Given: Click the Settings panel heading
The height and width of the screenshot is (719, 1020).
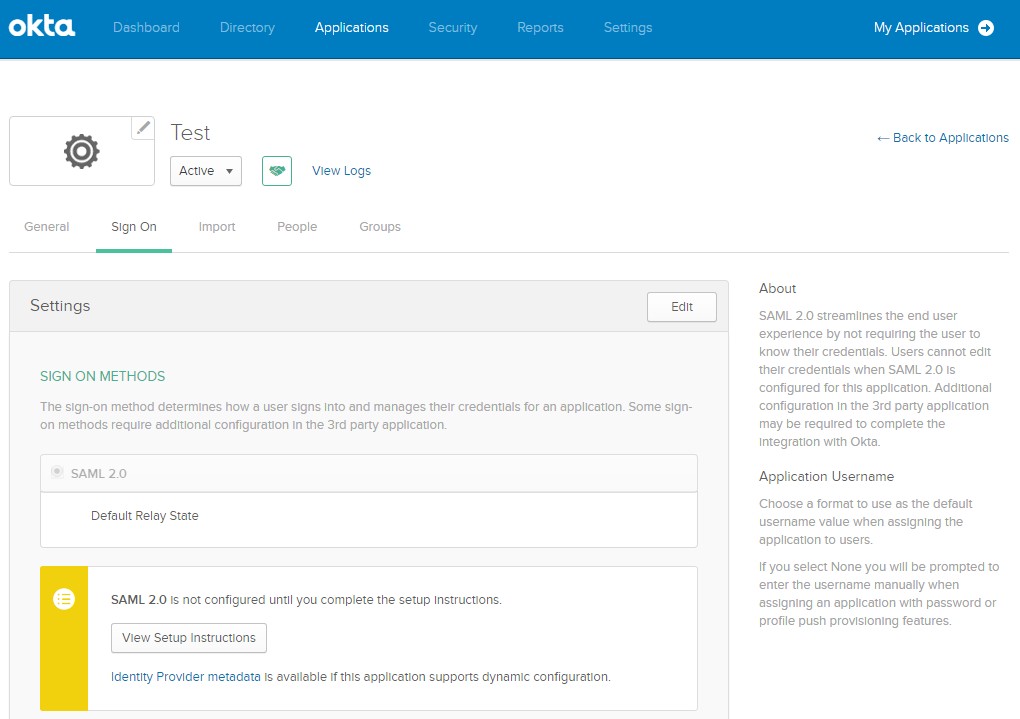Looking at the screenshot, I should [60, 306].
